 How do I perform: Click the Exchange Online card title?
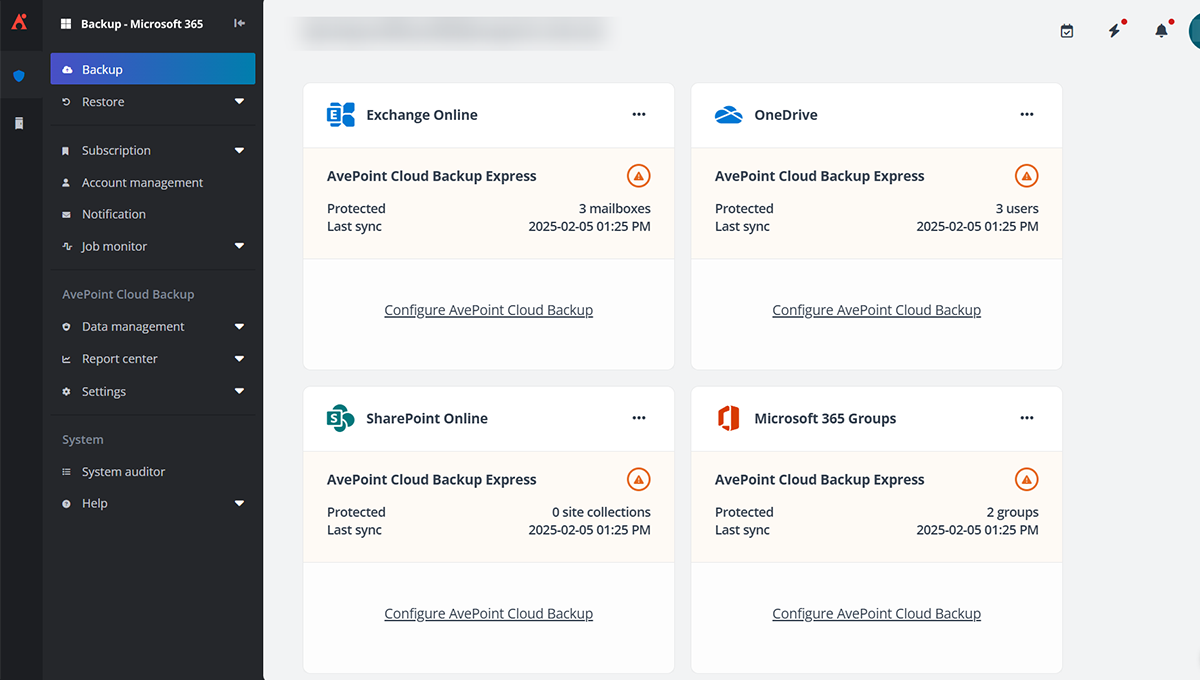tap(422, 115)
